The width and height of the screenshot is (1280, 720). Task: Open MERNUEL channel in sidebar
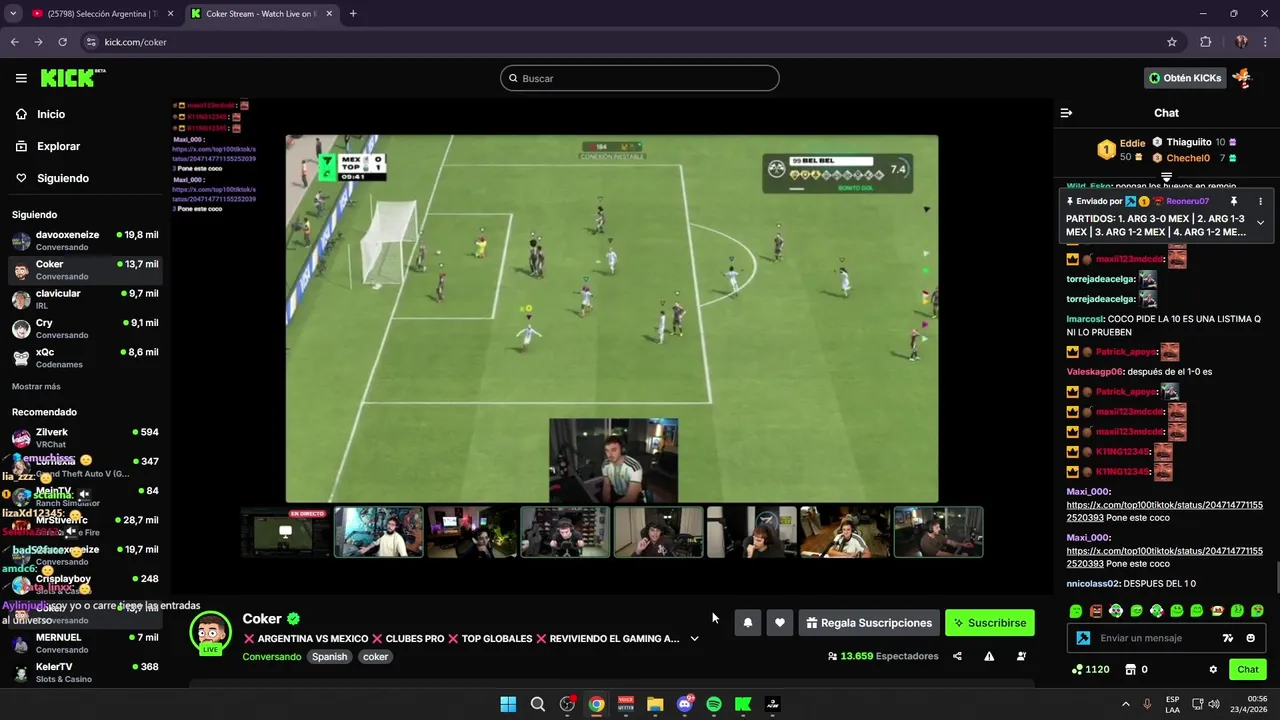coord(85,643)
